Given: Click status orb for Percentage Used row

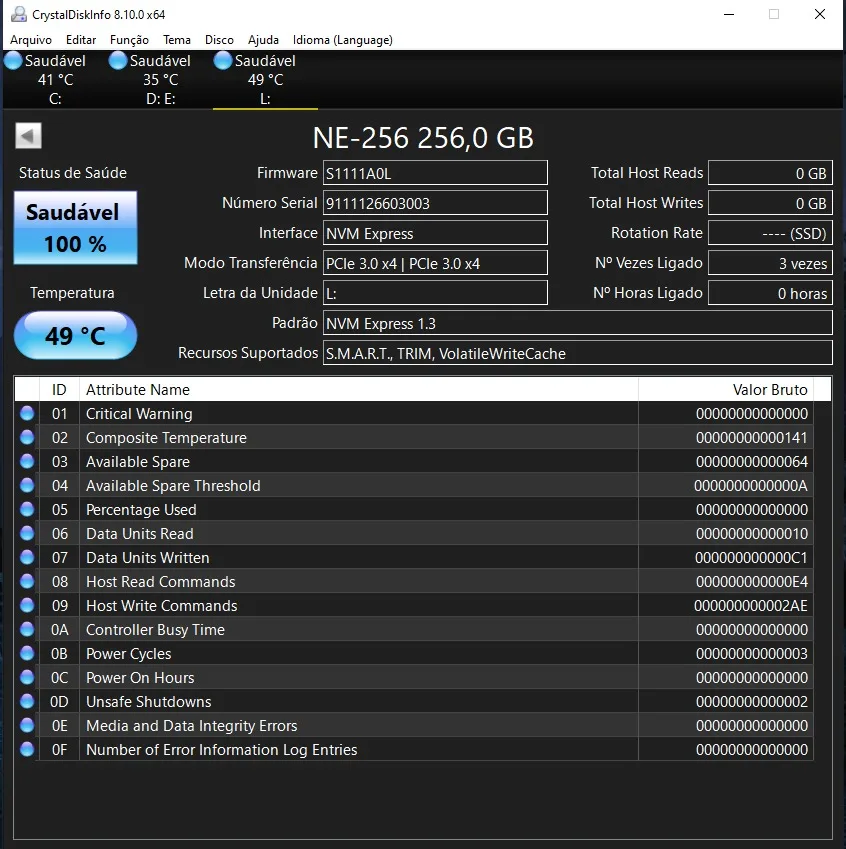Looking at the screenshot, I should [27, 510].
